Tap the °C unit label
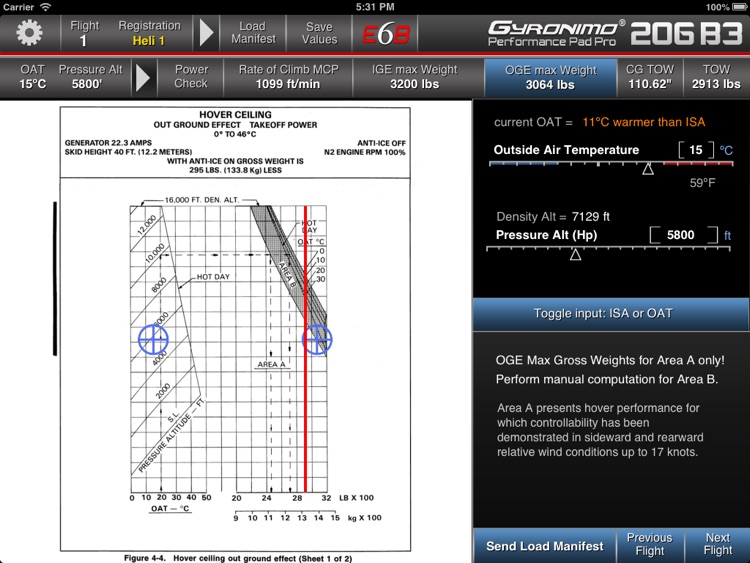Image resolution: width=750 pixels, height=563 pixels. coord(726,150)
